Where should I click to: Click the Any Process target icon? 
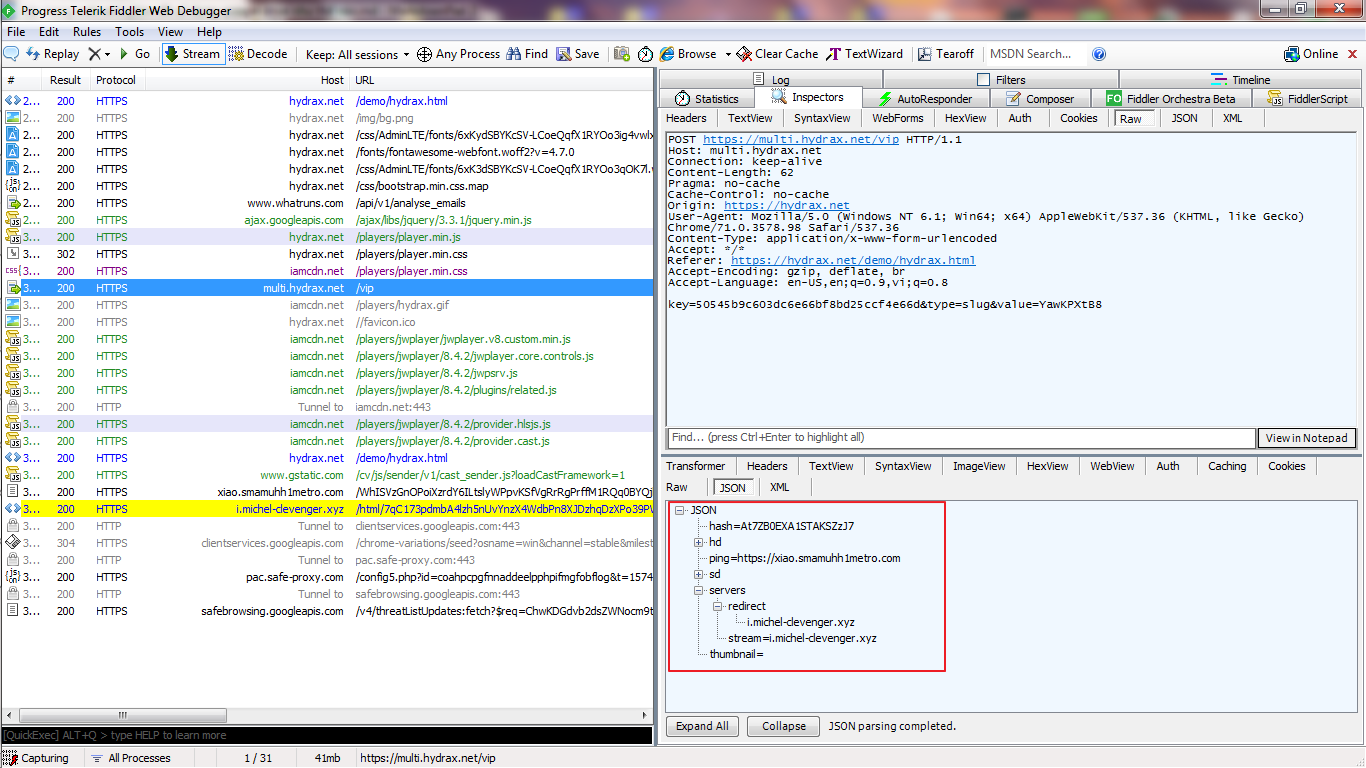pyautogui.click(x=424, y=54)
